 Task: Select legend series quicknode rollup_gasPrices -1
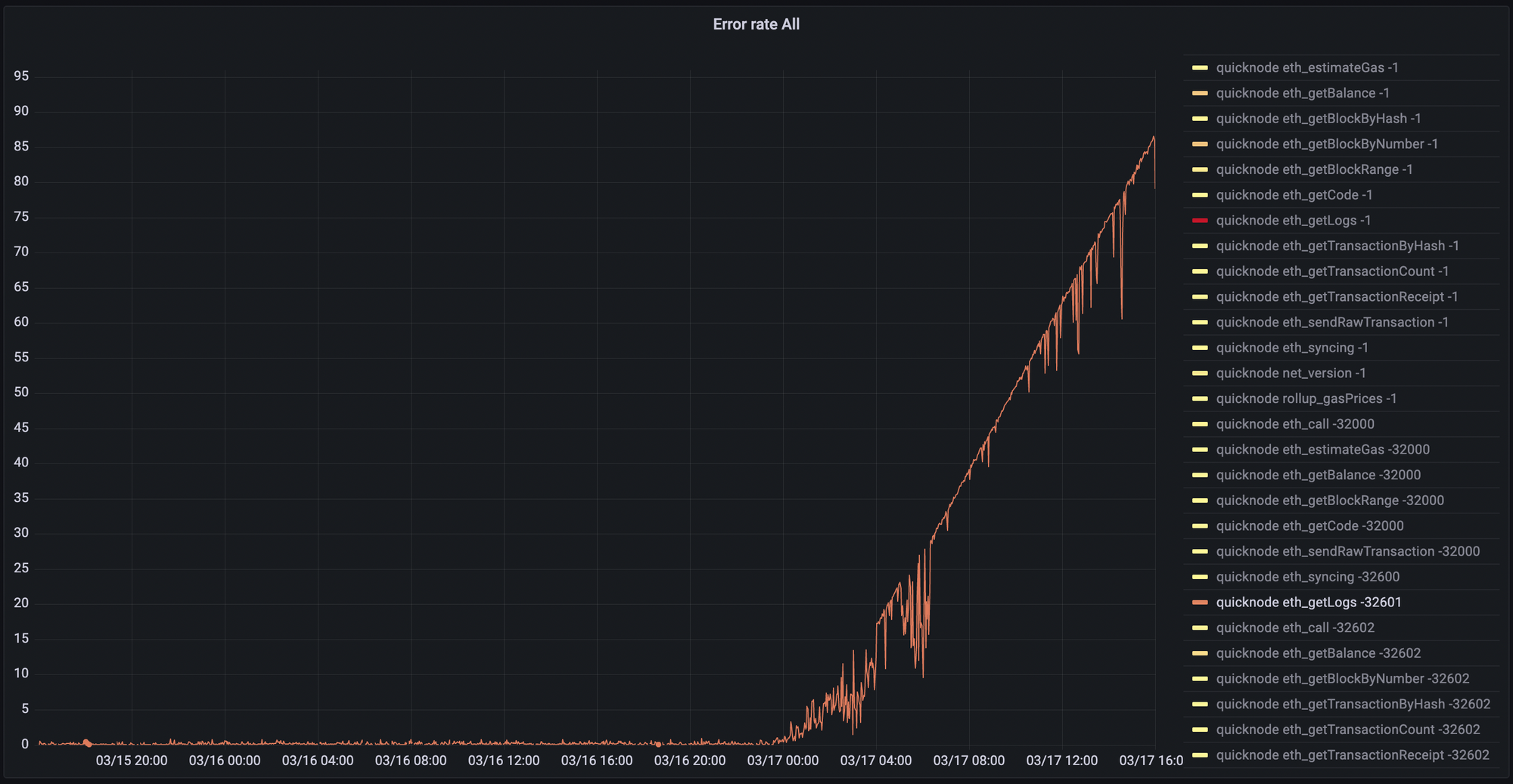(1306, 398)
